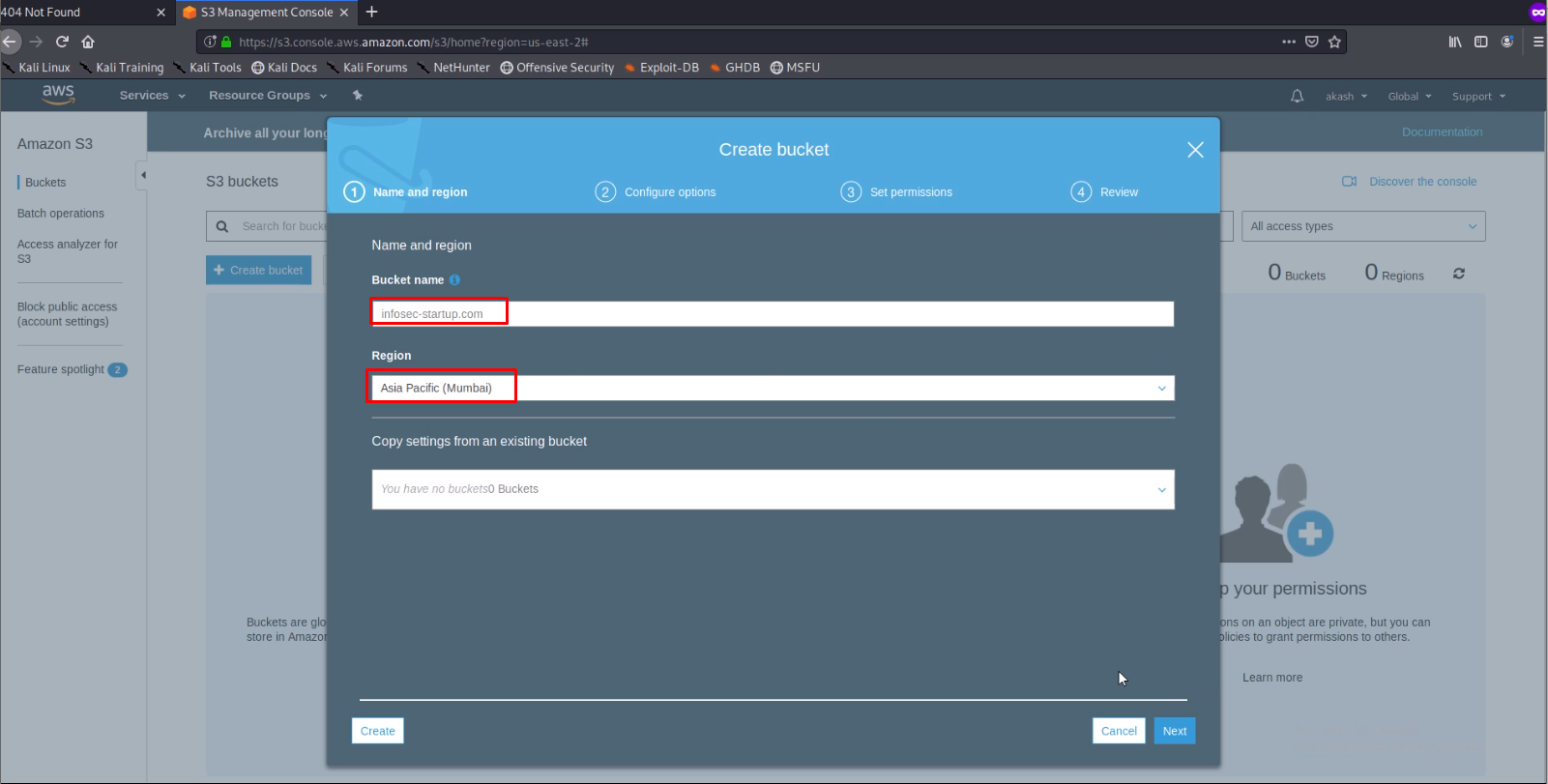Open the Kali Forums bookmark

click(x=367, y=68)
